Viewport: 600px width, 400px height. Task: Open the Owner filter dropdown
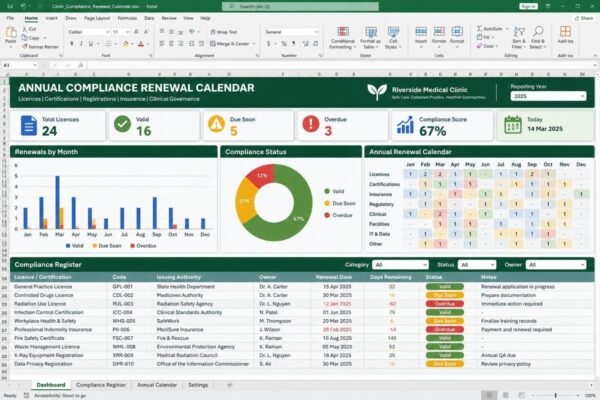[556, 264]
